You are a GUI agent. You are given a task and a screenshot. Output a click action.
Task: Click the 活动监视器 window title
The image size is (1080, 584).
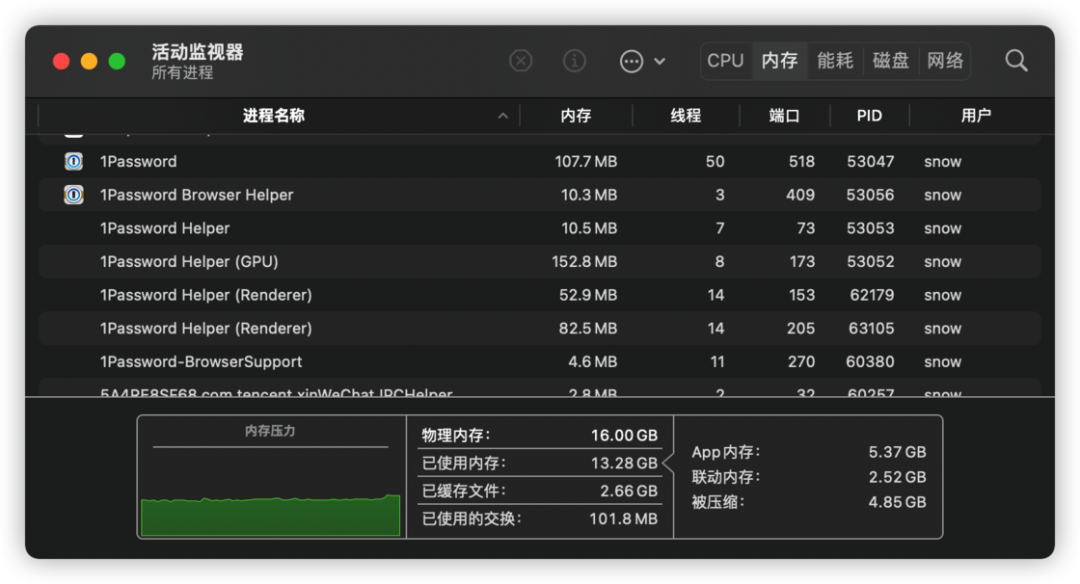tap(197, 52)
